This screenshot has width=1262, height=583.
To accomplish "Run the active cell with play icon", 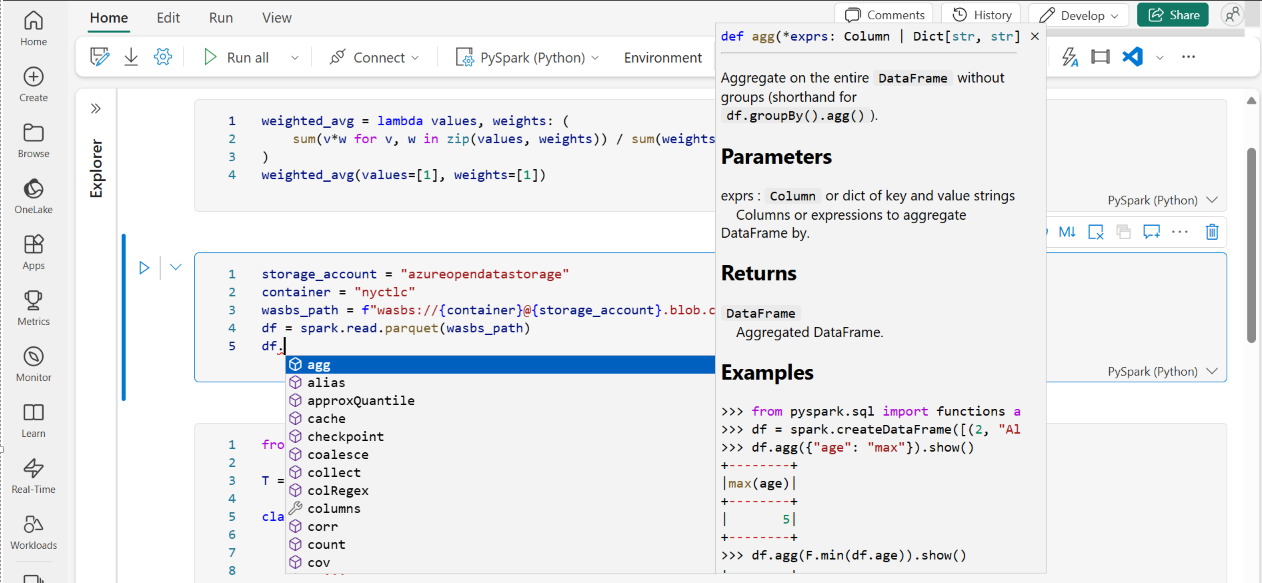I will pyautogui.click(x=144, y=267).
